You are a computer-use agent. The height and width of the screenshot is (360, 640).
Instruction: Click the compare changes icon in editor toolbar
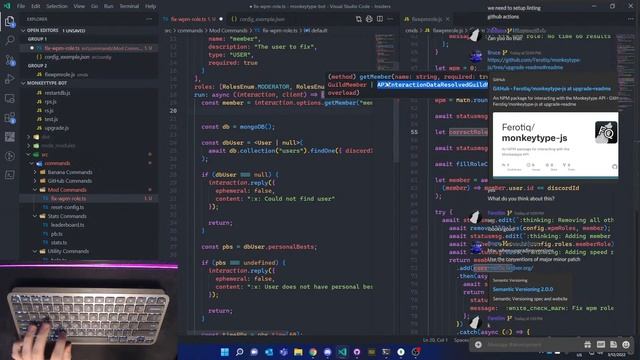pyautogui.click(x=359, y=19)
